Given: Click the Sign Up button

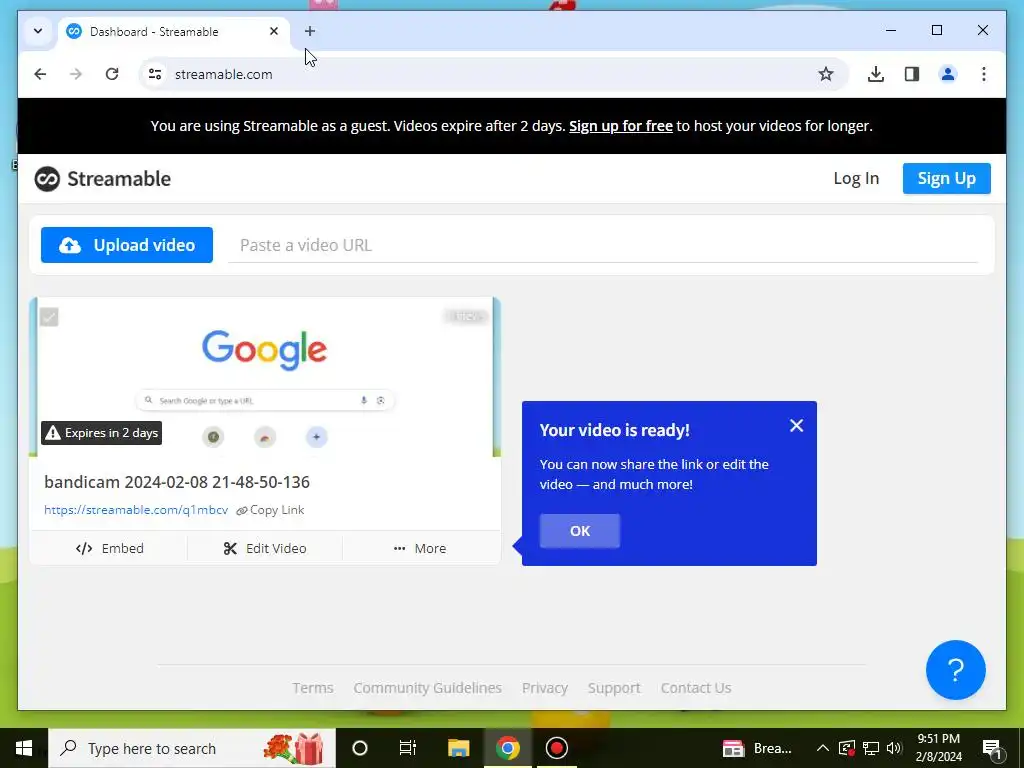Looking at the screenshot, I should click(946, 178).
